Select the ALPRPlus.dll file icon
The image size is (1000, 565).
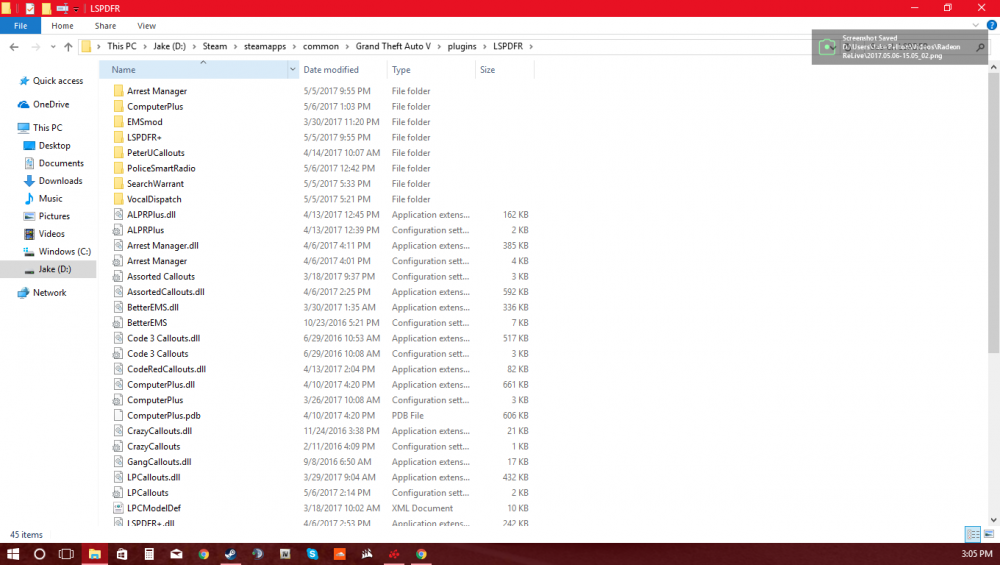tap(118, 214)
